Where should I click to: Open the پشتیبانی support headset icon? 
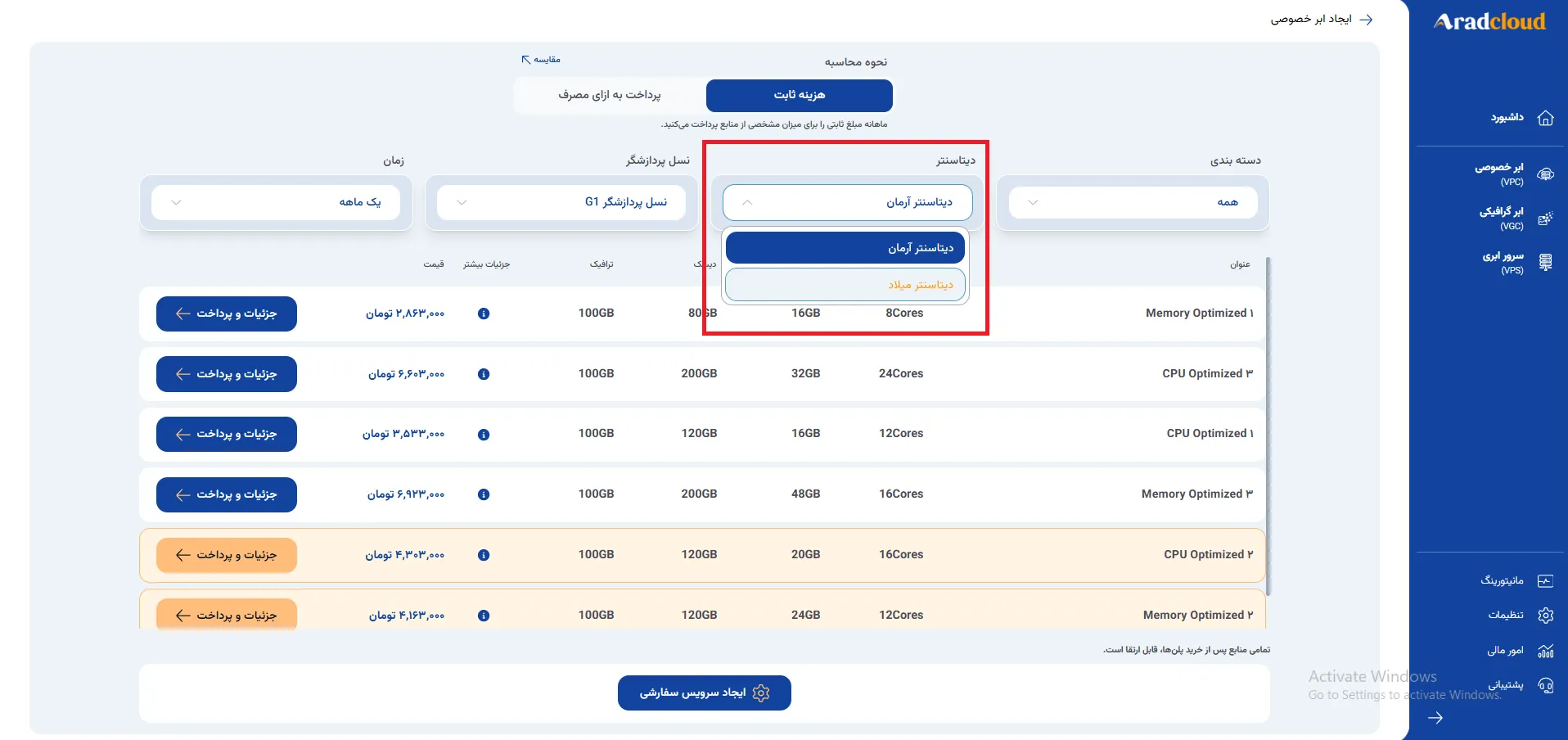pos(1545,685)
